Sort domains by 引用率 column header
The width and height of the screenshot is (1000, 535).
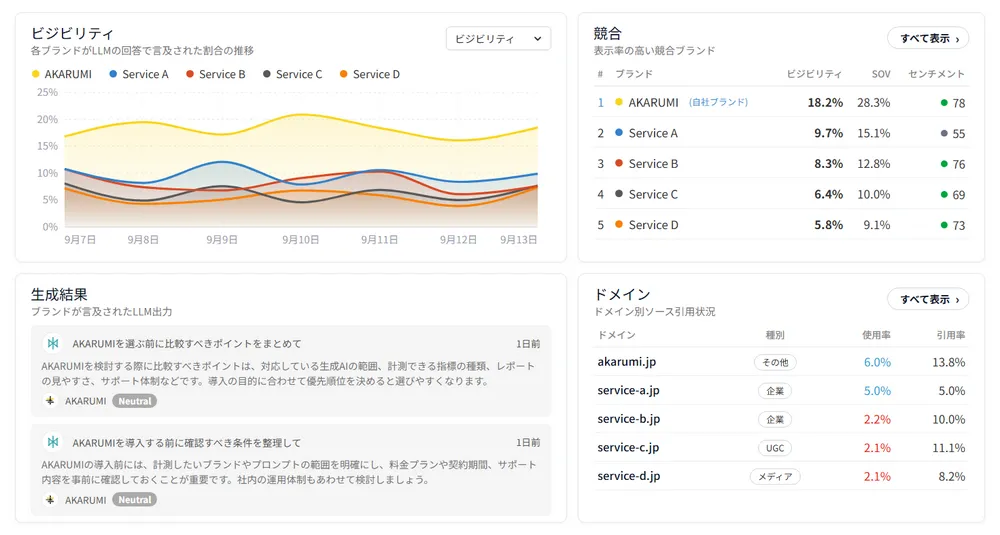(951, 335)
